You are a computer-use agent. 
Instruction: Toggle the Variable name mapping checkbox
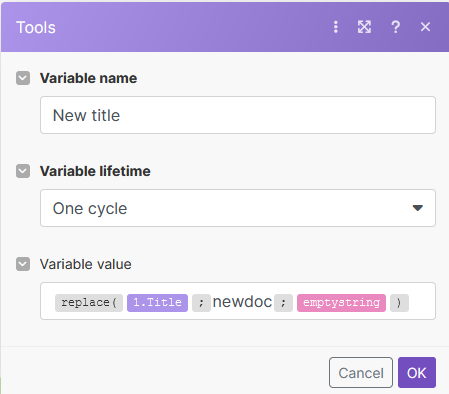[23, 78]
